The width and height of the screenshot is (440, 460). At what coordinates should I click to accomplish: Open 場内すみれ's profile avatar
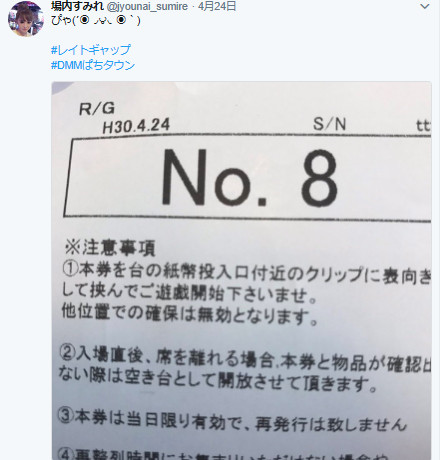(x=26, y=18)
